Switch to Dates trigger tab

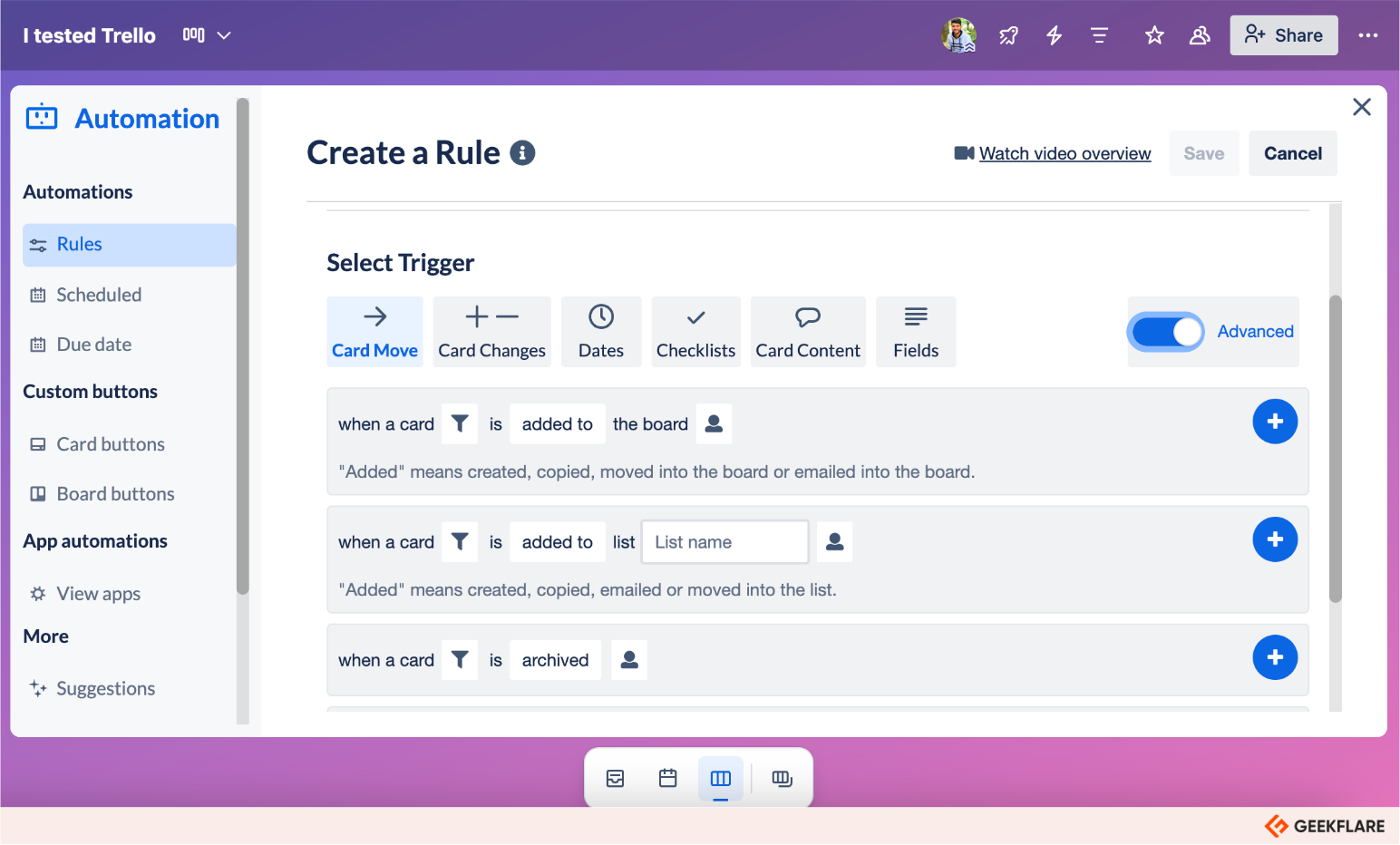click(601, 332)
